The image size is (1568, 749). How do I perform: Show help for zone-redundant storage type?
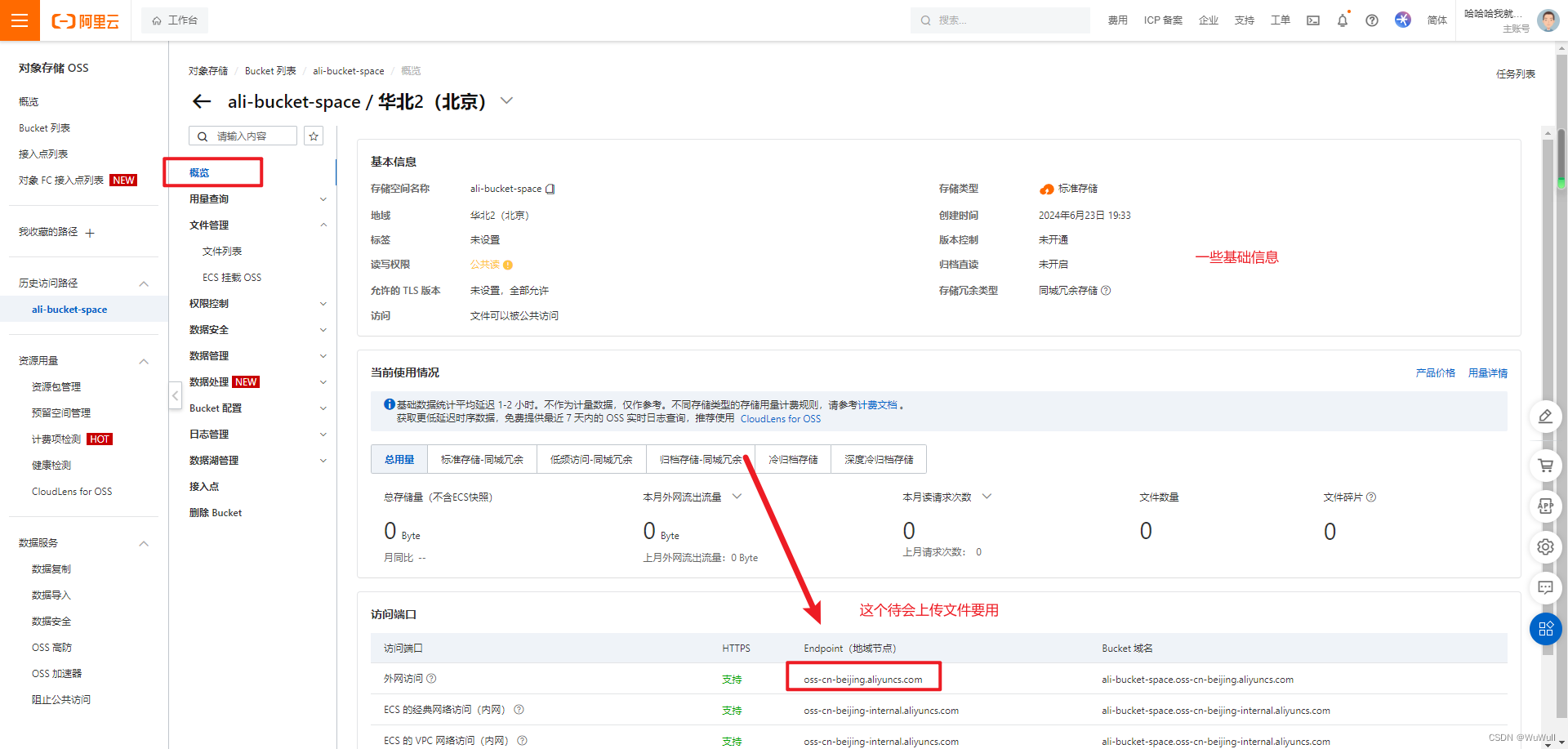tap(1106, 291)
